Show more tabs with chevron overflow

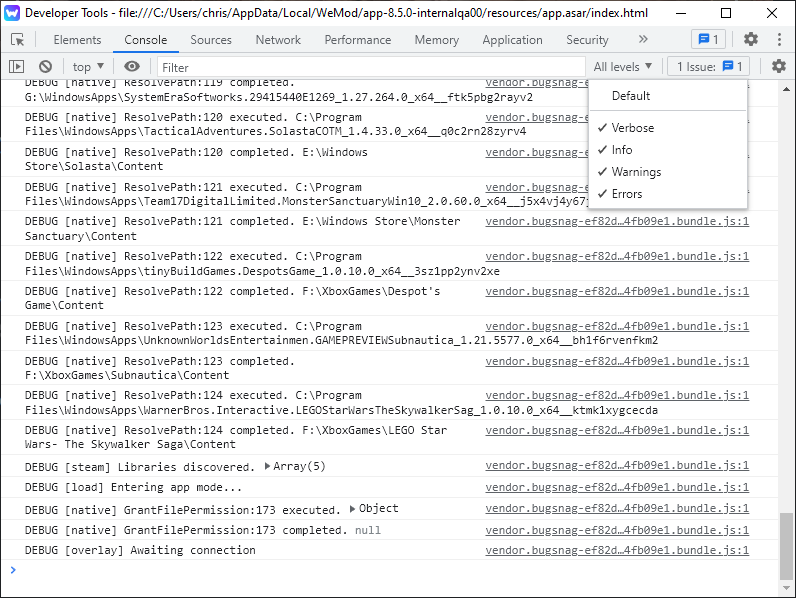point(642,40)
